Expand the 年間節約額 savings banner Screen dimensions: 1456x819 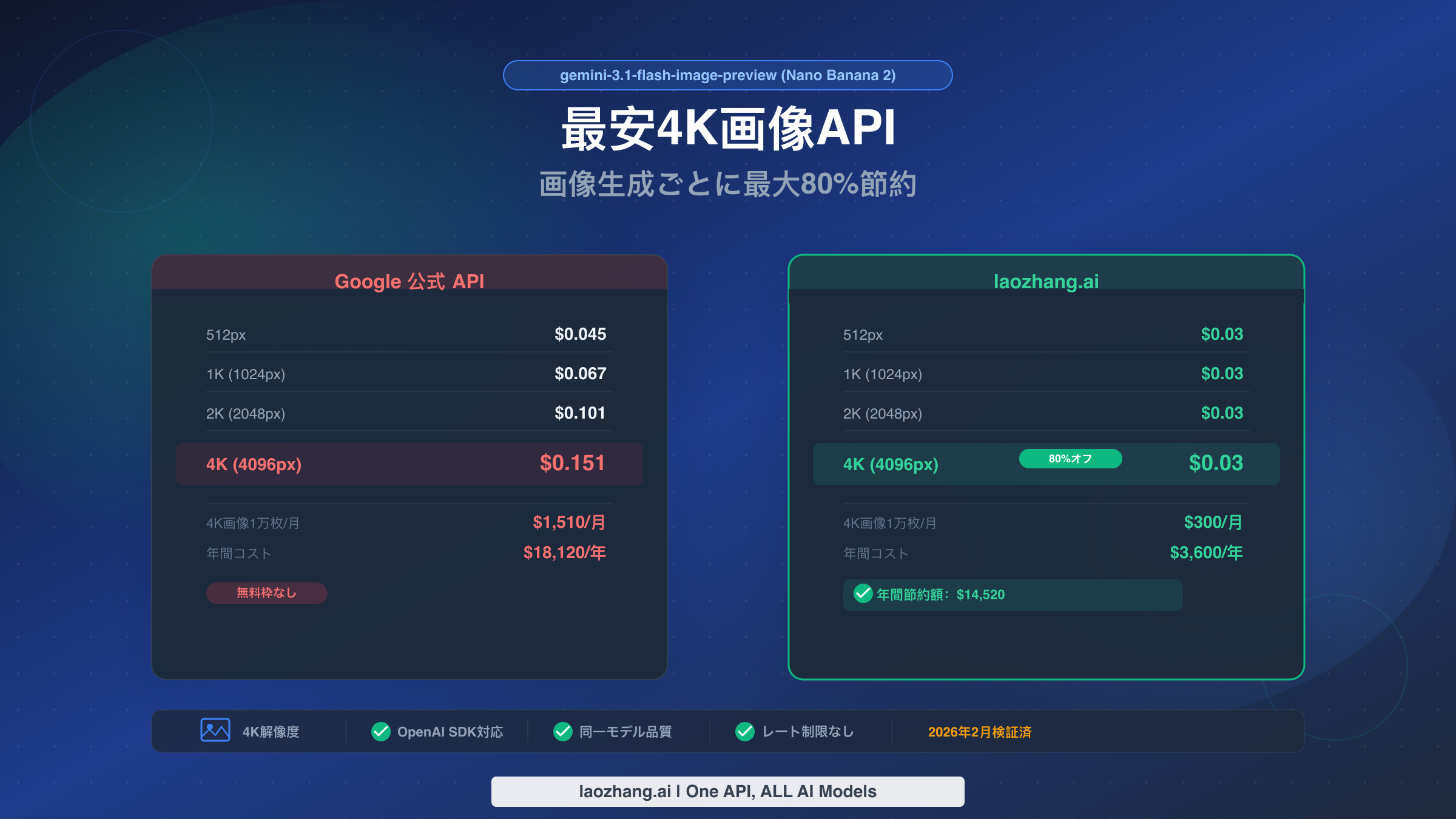[1012, 595]
